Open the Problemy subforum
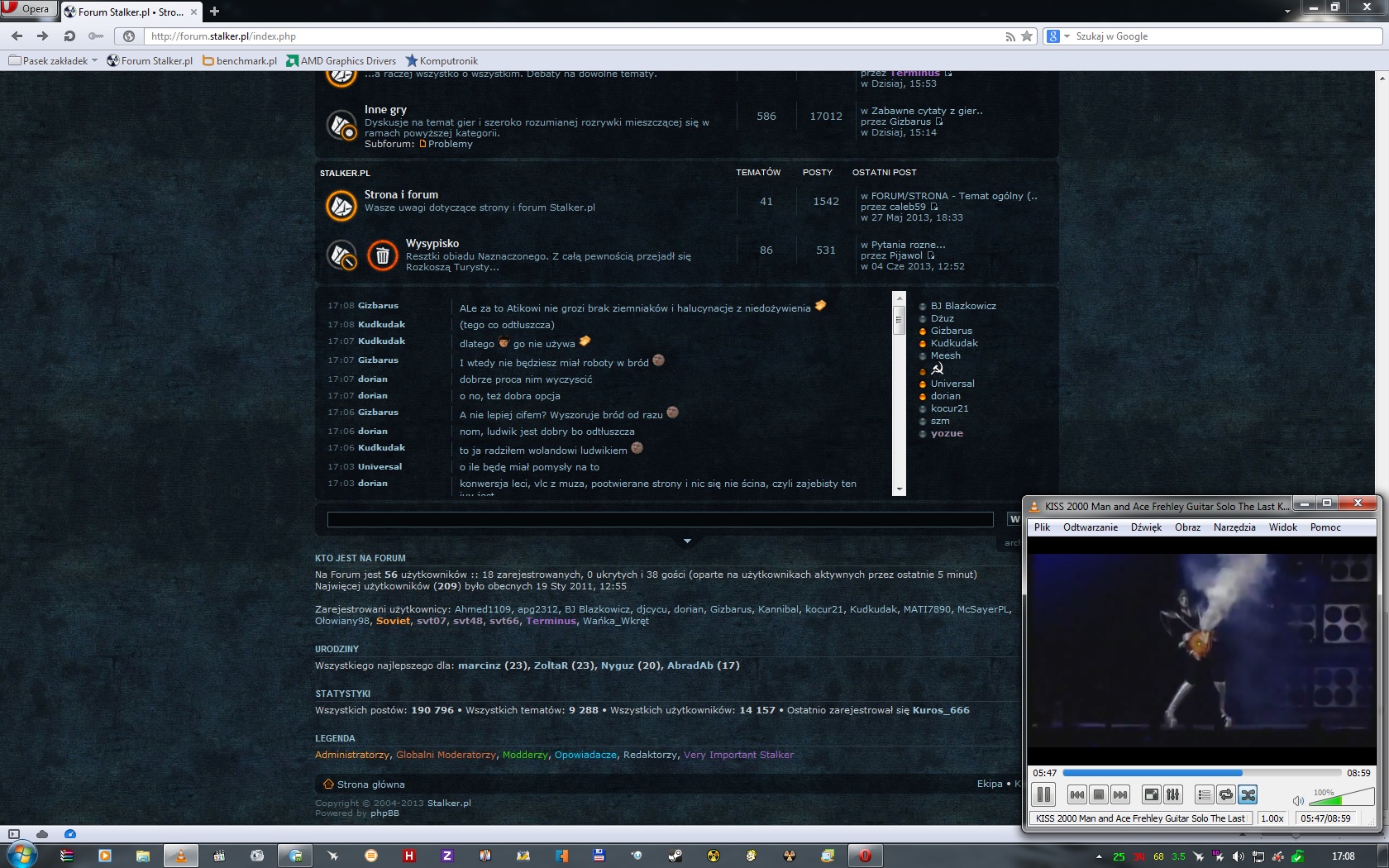Screen dimensions: 1389x868 451,144
